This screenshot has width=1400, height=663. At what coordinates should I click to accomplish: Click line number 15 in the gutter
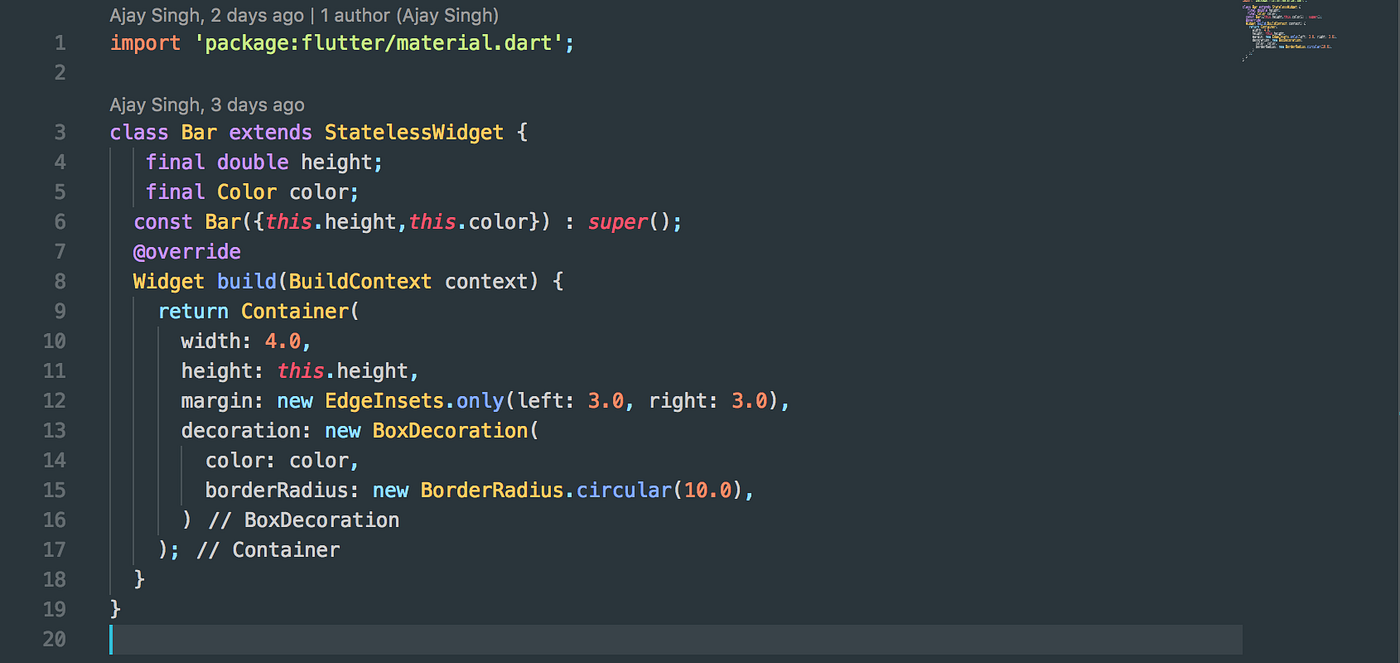pos(55,490)
